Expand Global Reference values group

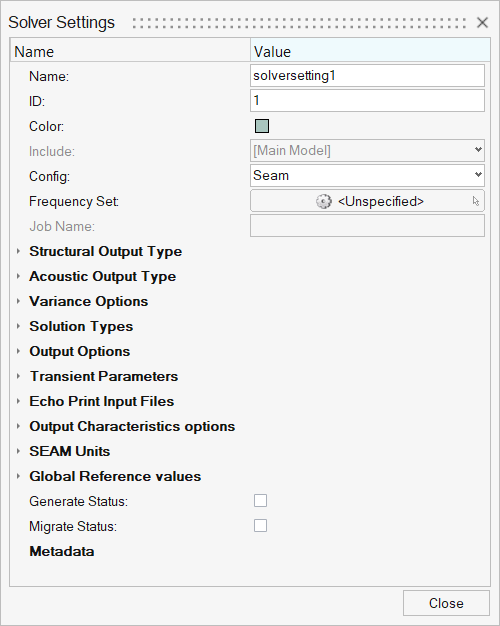tap(18, 476)
